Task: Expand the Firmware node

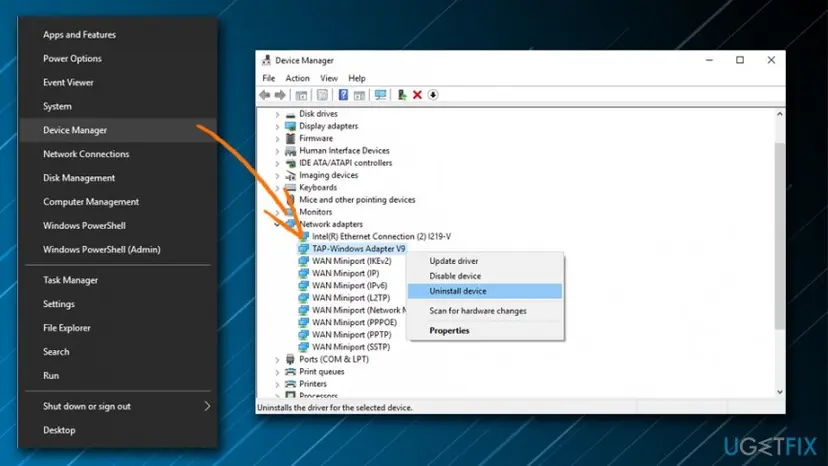Action: [277, 138]
